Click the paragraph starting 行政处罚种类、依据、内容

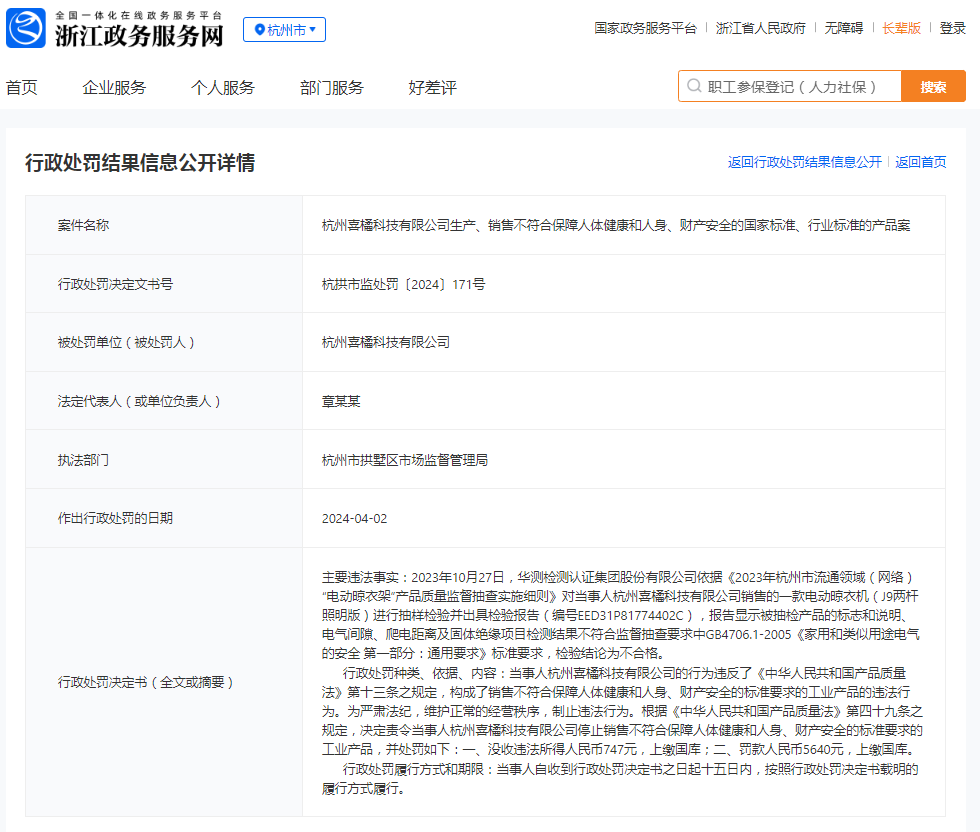tap(622, 711)
